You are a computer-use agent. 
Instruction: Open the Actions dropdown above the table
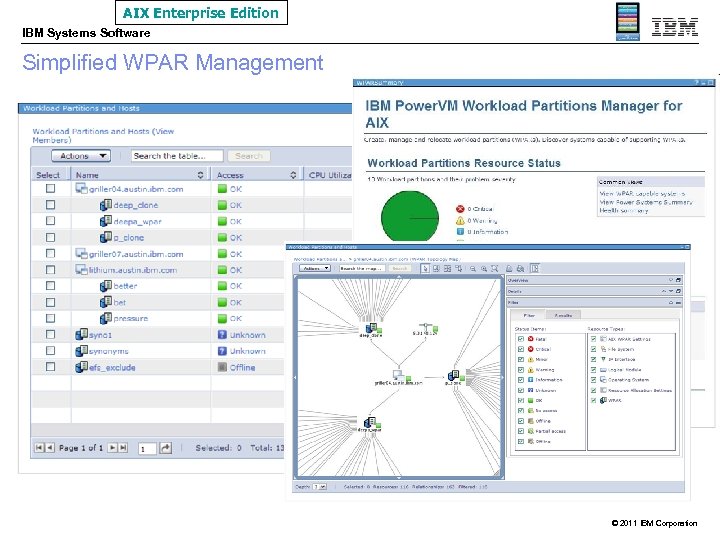(81, 156)
